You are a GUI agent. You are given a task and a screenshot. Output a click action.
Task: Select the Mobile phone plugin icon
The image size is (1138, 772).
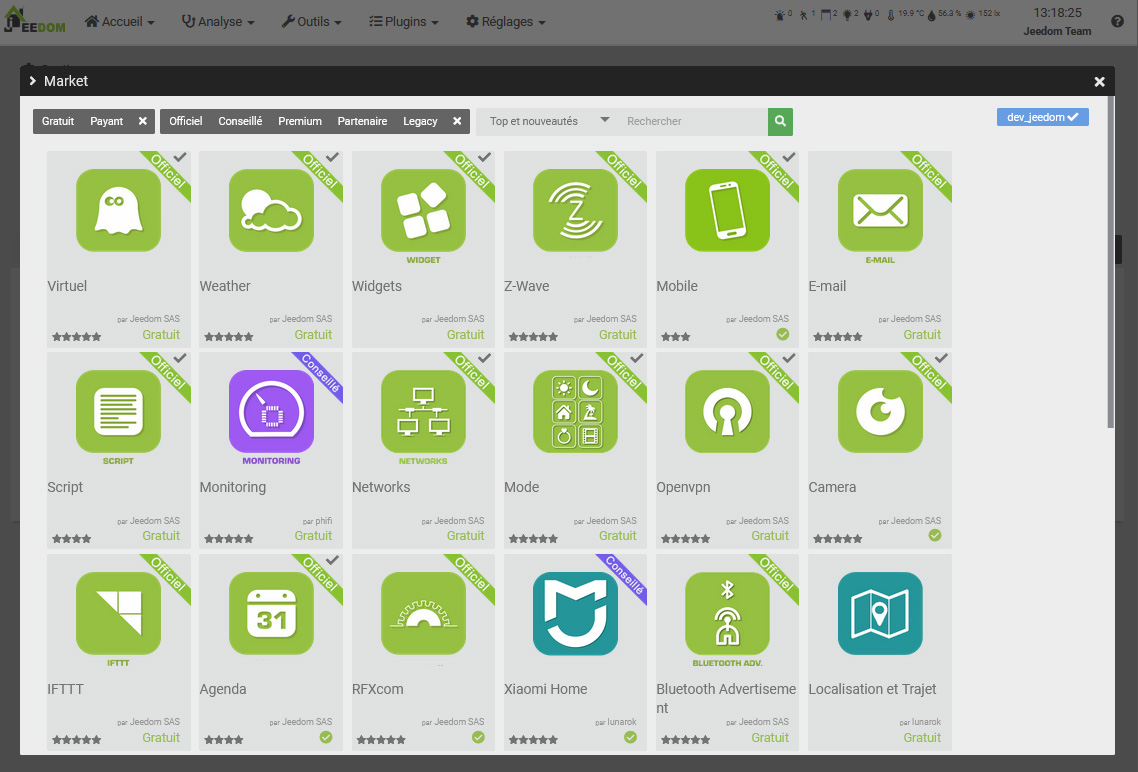727,210
